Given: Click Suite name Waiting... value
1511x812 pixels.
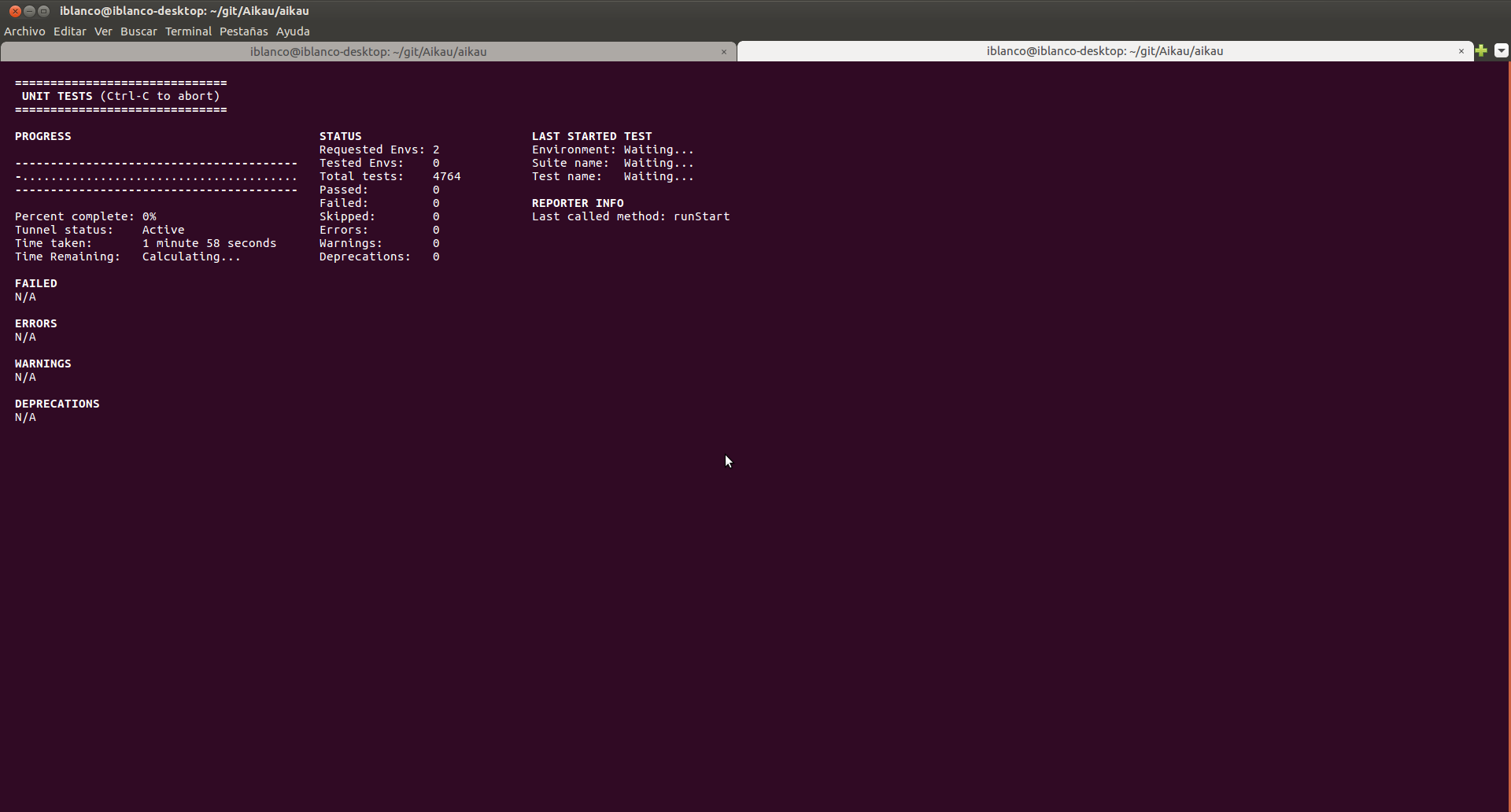Looking at the screenshot, I should coord(659,163).
